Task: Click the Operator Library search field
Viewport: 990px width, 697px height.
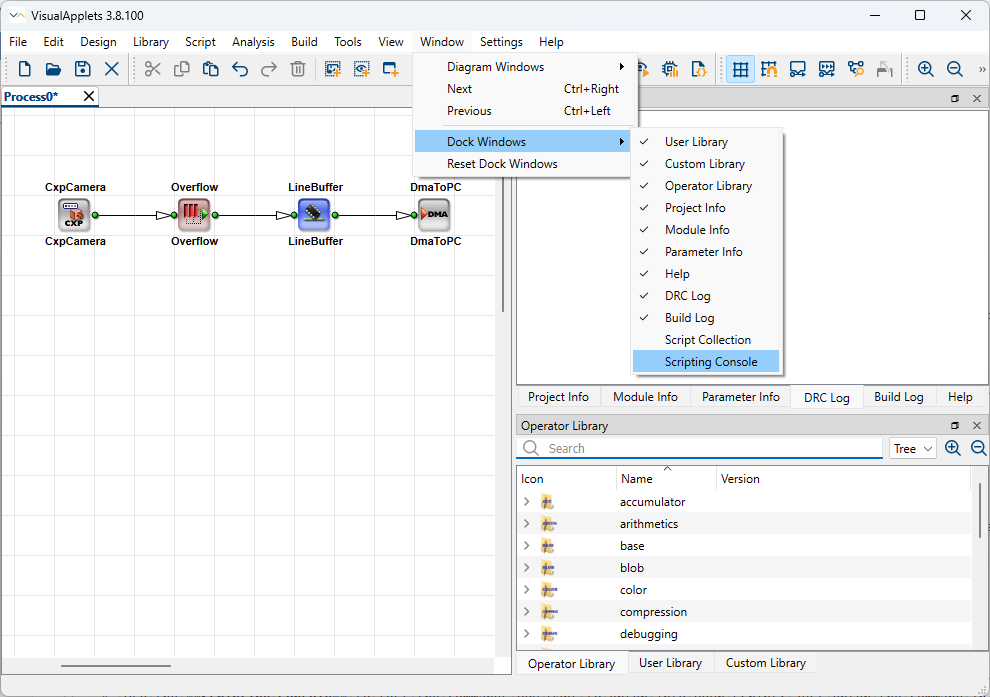Action: click(x=700, y=448)
